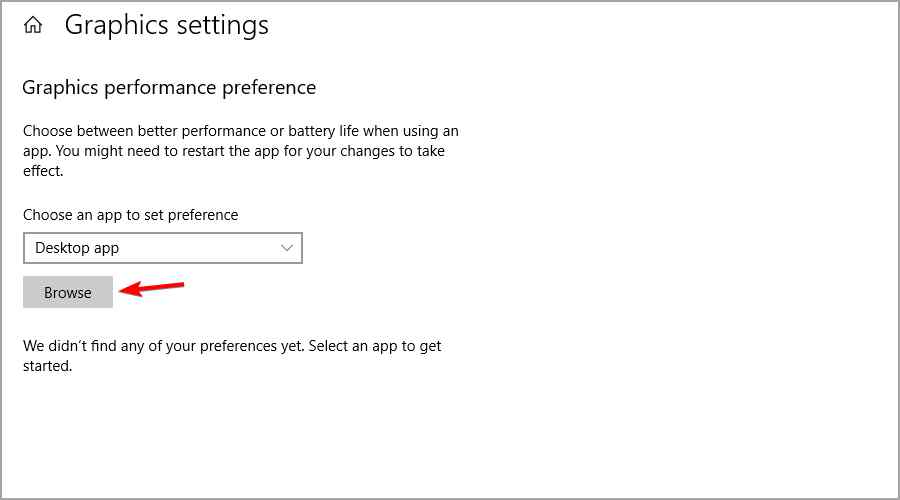
Task: Click the word 'started.' below the Browse button
Action: pyautogui.click(x=48, y=366)
